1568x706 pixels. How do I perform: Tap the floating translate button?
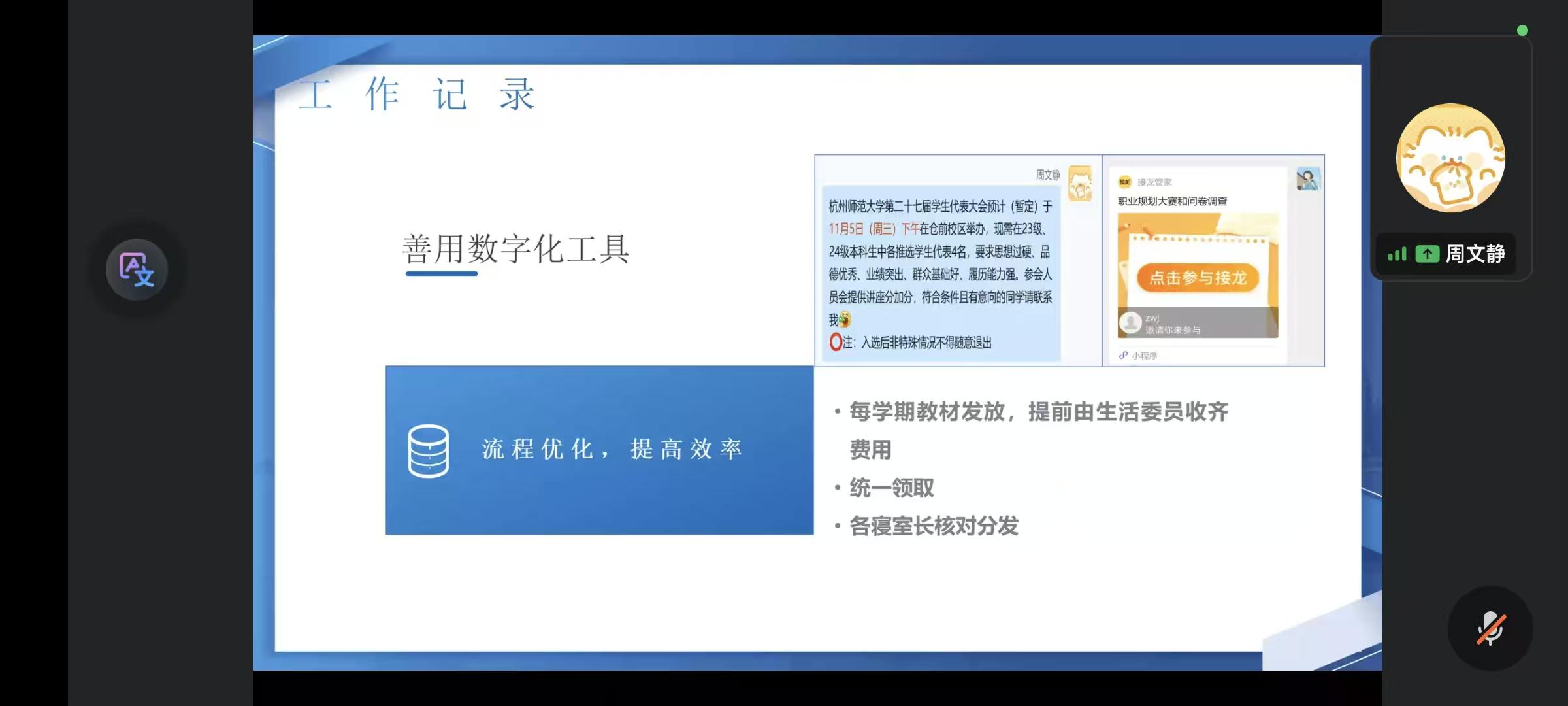pos(137,269)
